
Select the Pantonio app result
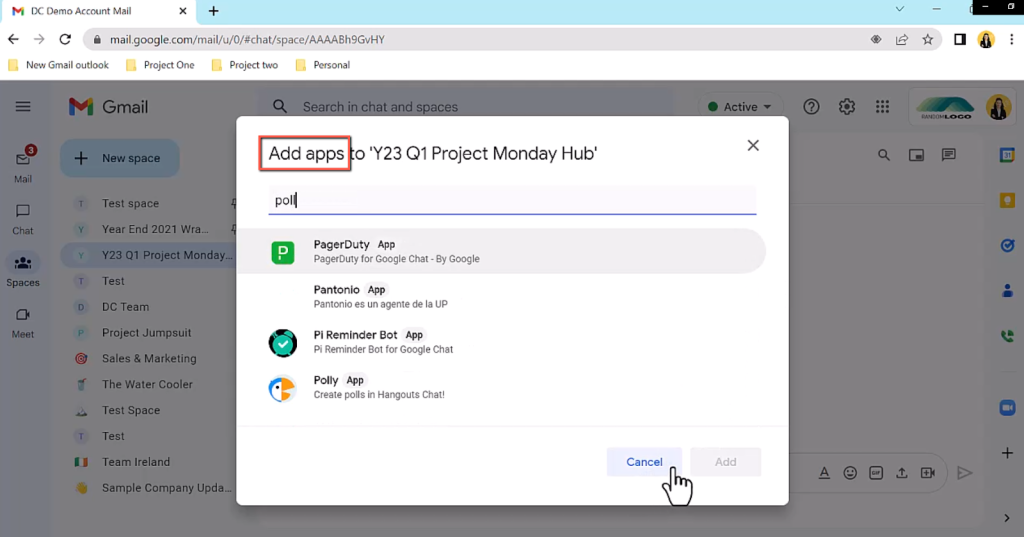[x=501, y=297]
